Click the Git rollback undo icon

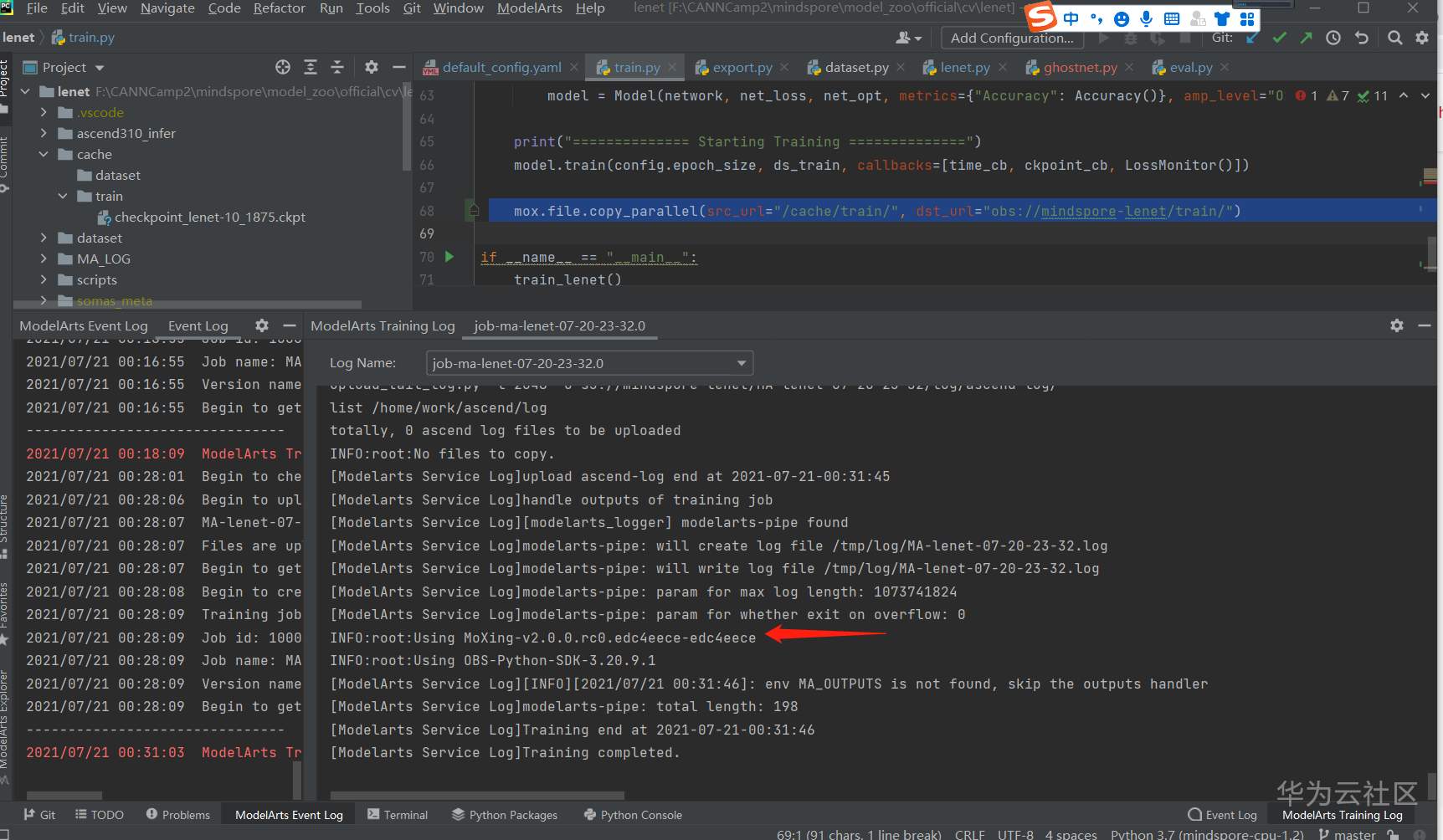point(1362,38)
